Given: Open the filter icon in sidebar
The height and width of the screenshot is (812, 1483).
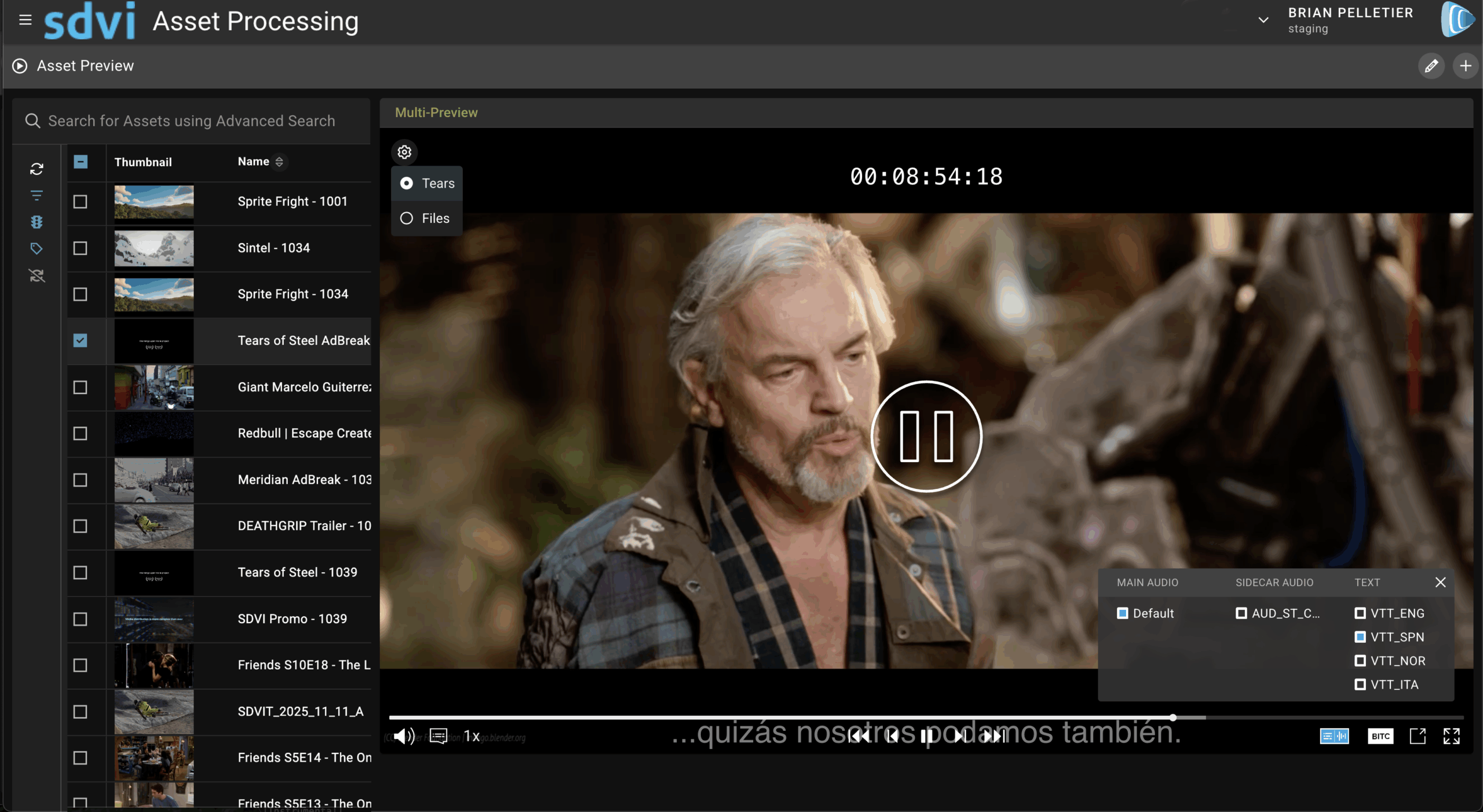Looking at the screenshot, I should pos(36,196).
